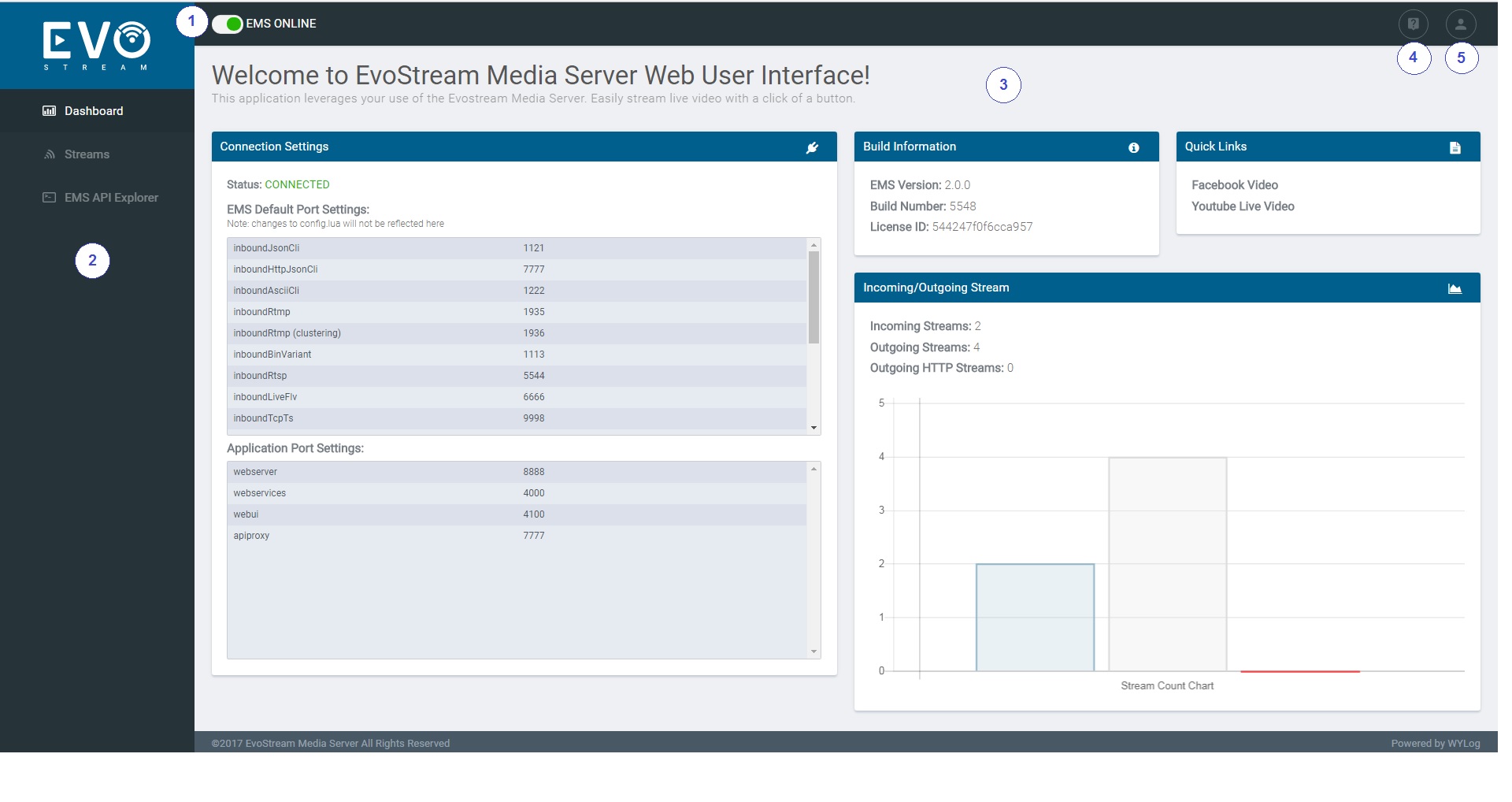Select the webui 4100 row
The width and height of the screenshot is (1512, 802).
pyautogui.click(x=517, y=514)
